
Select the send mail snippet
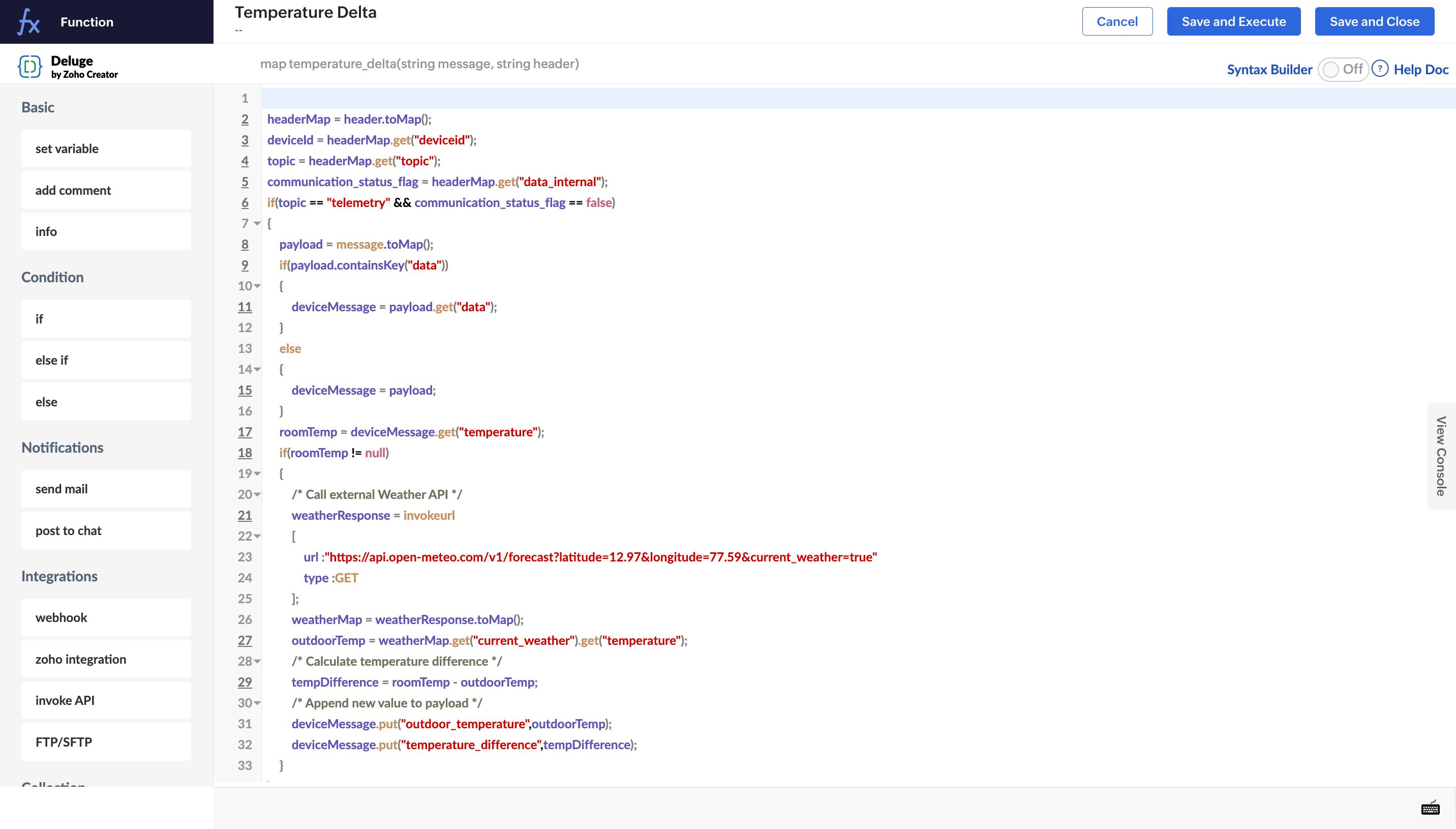[x=106, y=489]
